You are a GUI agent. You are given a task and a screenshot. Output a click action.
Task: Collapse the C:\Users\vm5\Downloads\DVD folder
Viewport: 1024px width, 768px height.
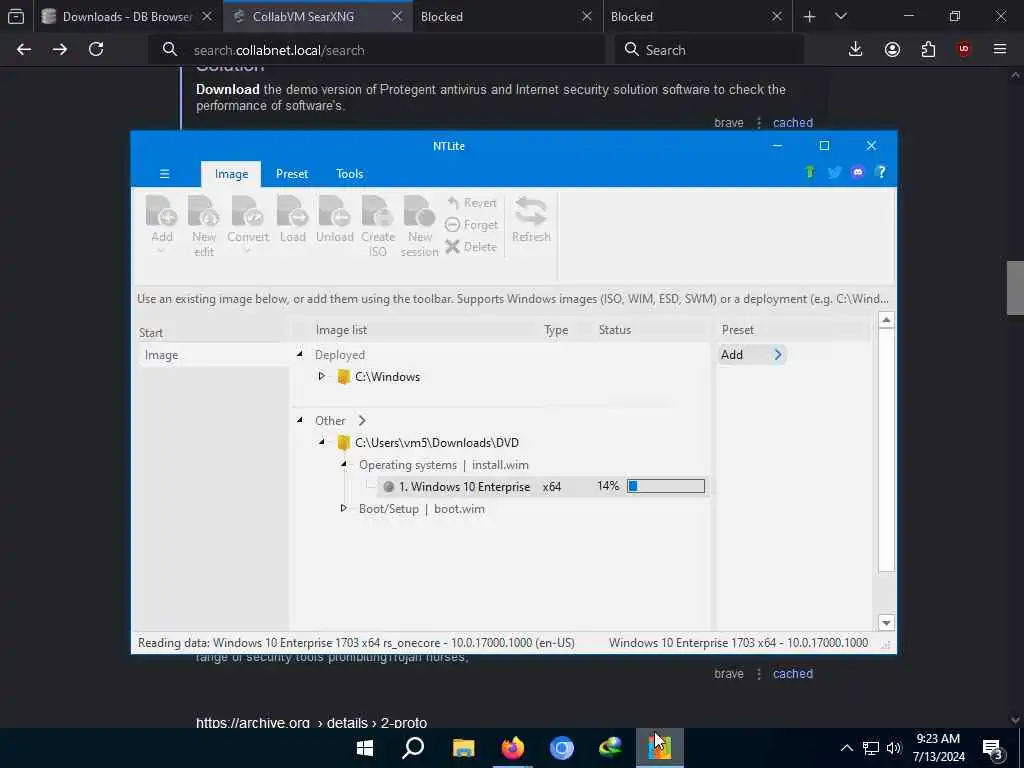[x=321, y=442]
